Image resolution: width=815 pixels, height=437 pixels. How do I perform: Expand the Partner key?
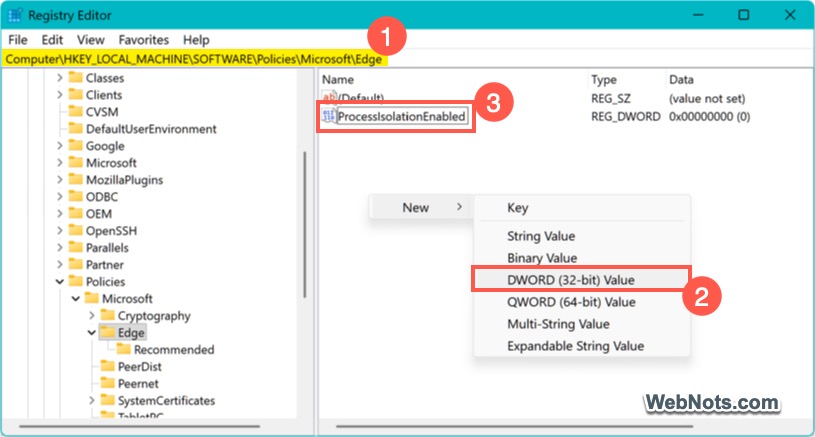pyautogui.click(x=60, y=265)
